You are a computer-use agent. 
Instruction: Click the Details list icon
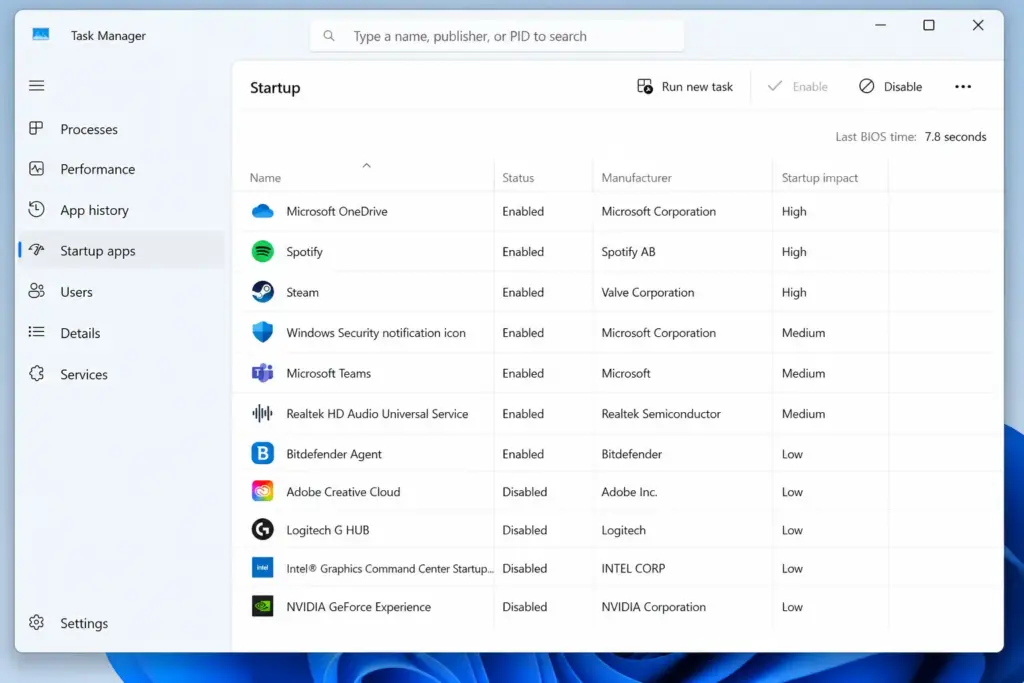(37, 332)
